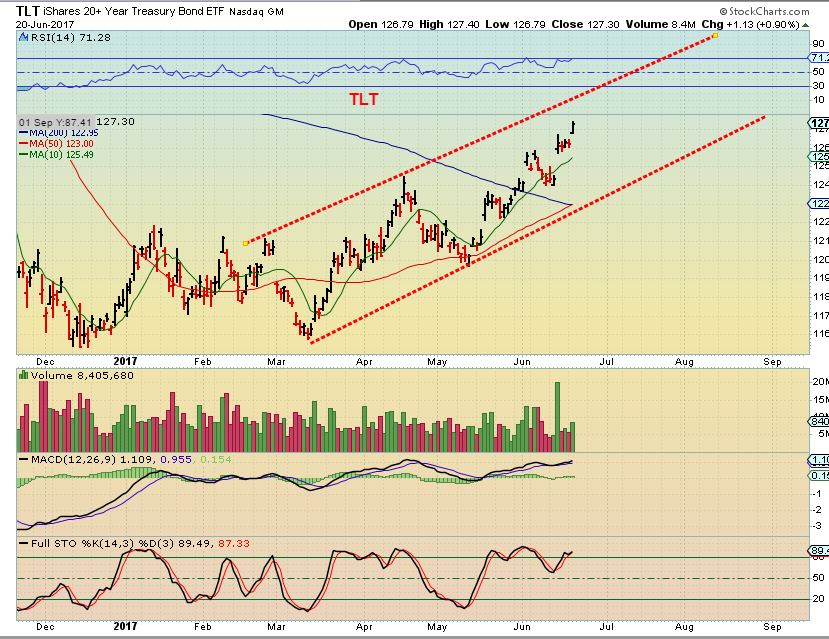Click the Jul label under the price chart
This screenshot has width=829, height=639.
(606, 362)
